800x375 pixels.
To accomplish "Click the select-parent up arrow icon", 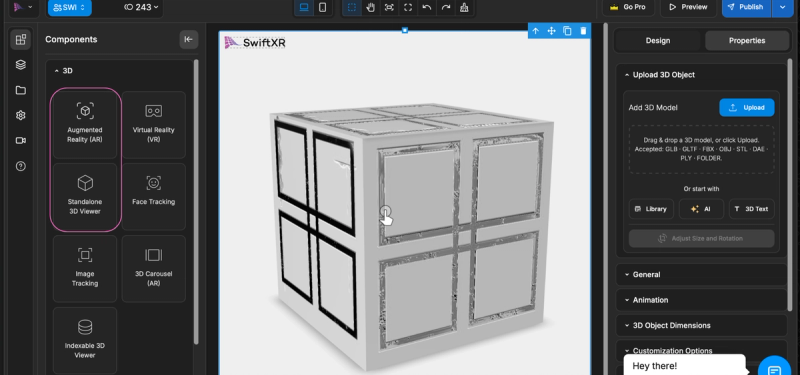I will 535,31.
